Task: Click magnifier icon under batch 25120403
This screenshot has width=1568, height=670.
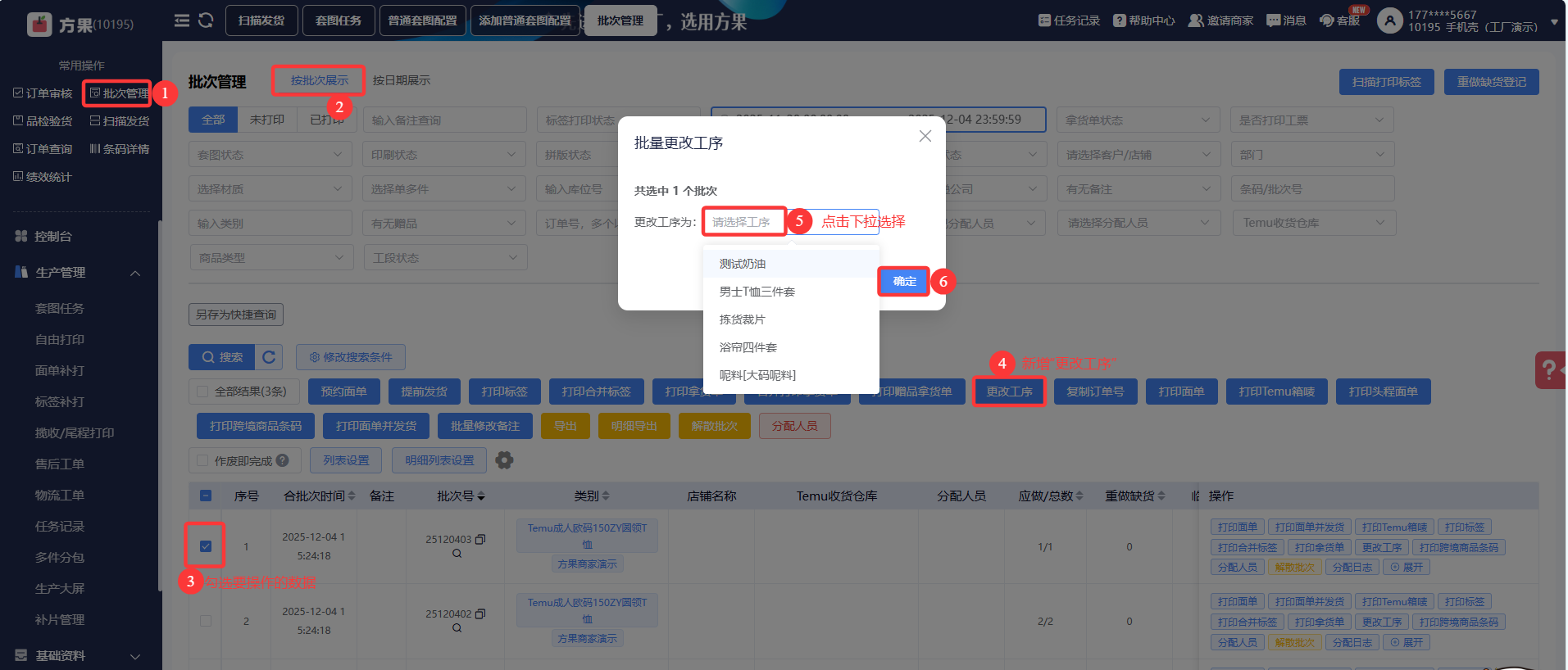Action: [457, 554]
